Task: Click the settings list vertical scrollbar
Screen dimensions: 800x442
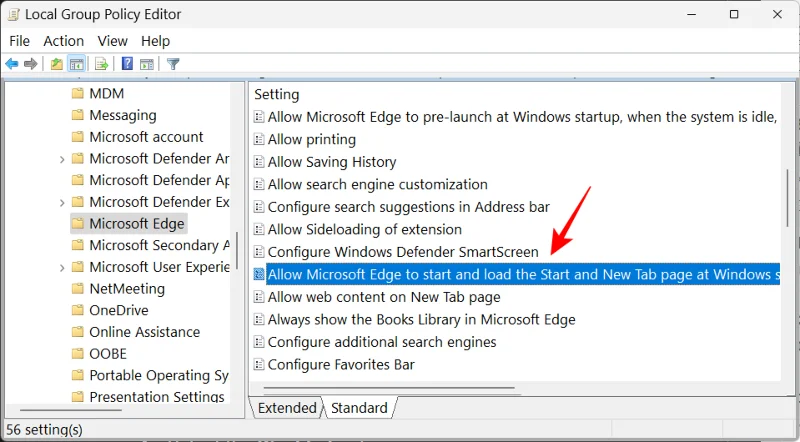Action: (788, 198)
